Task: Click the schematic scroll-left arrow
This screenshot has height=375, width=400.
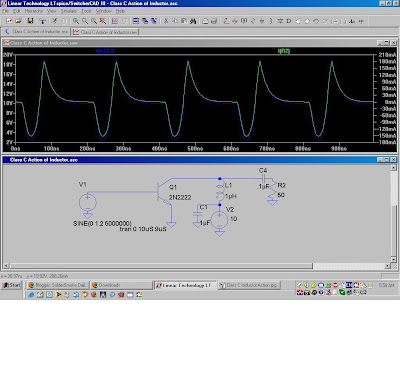Action: pyautogui.click(x=6, y=266)
